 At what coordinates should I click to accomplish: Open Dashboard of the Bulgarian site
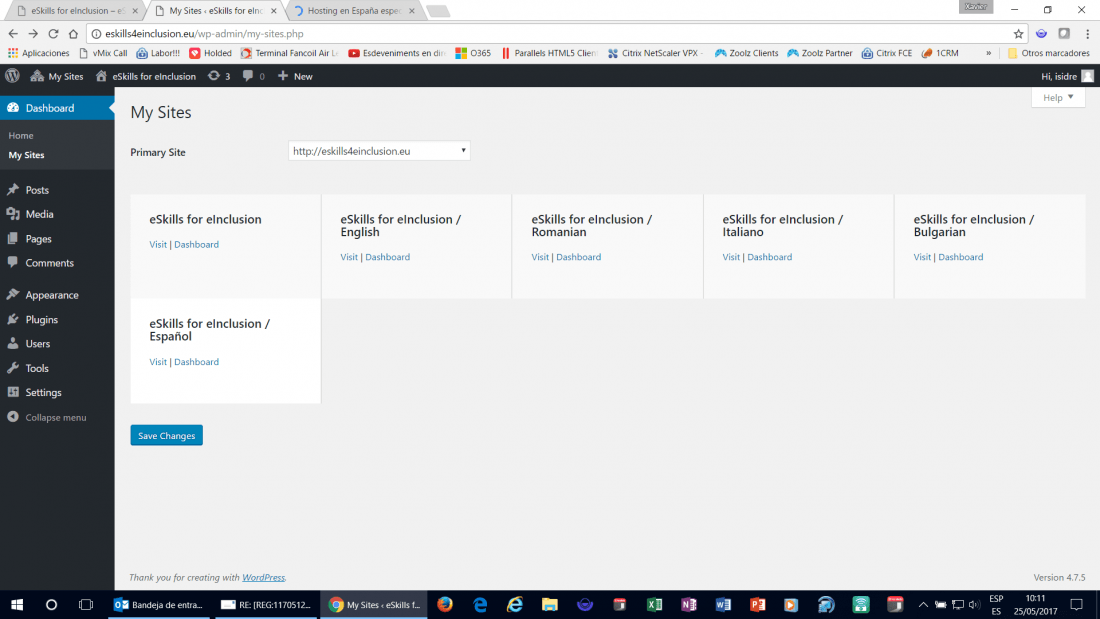coord(960,257)
